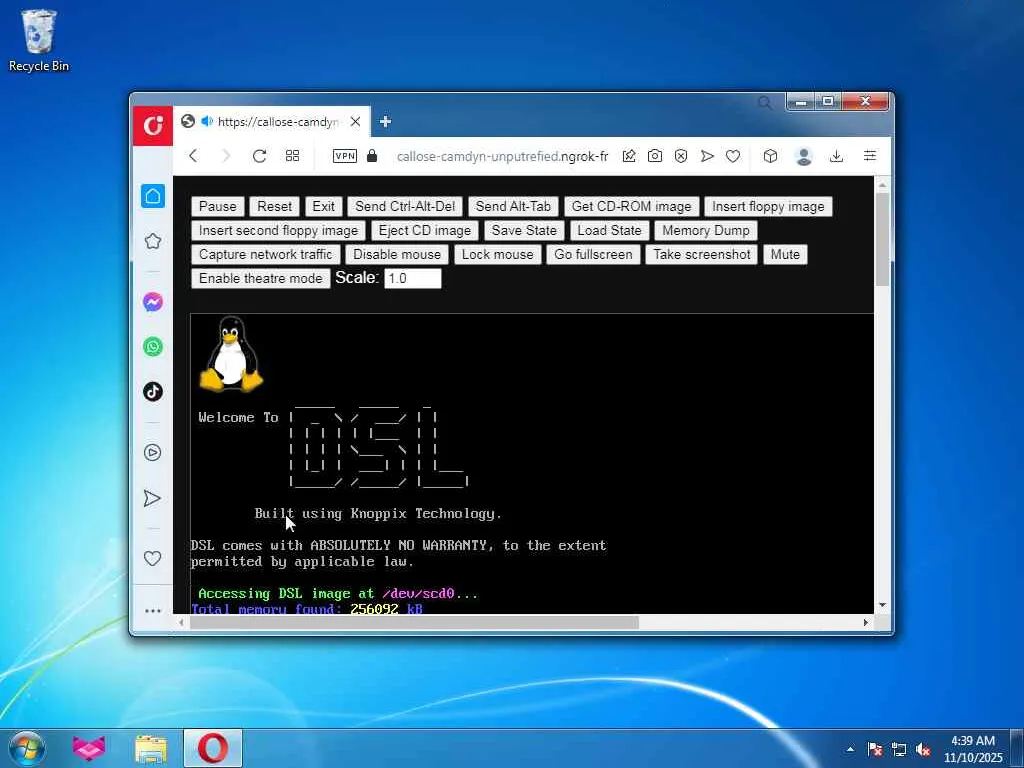Screen dimensions: 1024x768
Task: Click Send Ctrl-Alt-Del button
Action: click(x=405, y=206)
